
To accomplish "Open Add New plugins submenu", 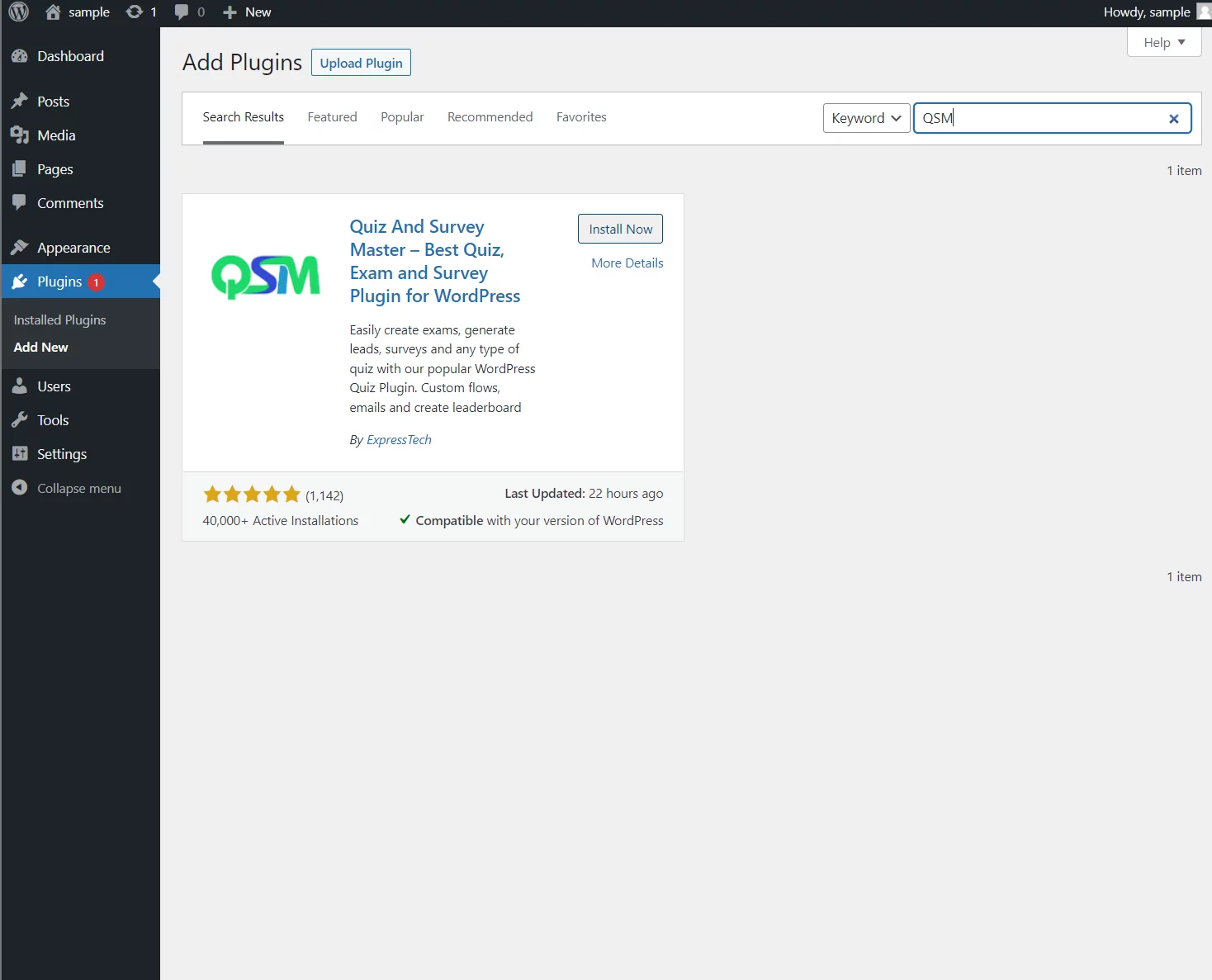I will click(40, 348).
